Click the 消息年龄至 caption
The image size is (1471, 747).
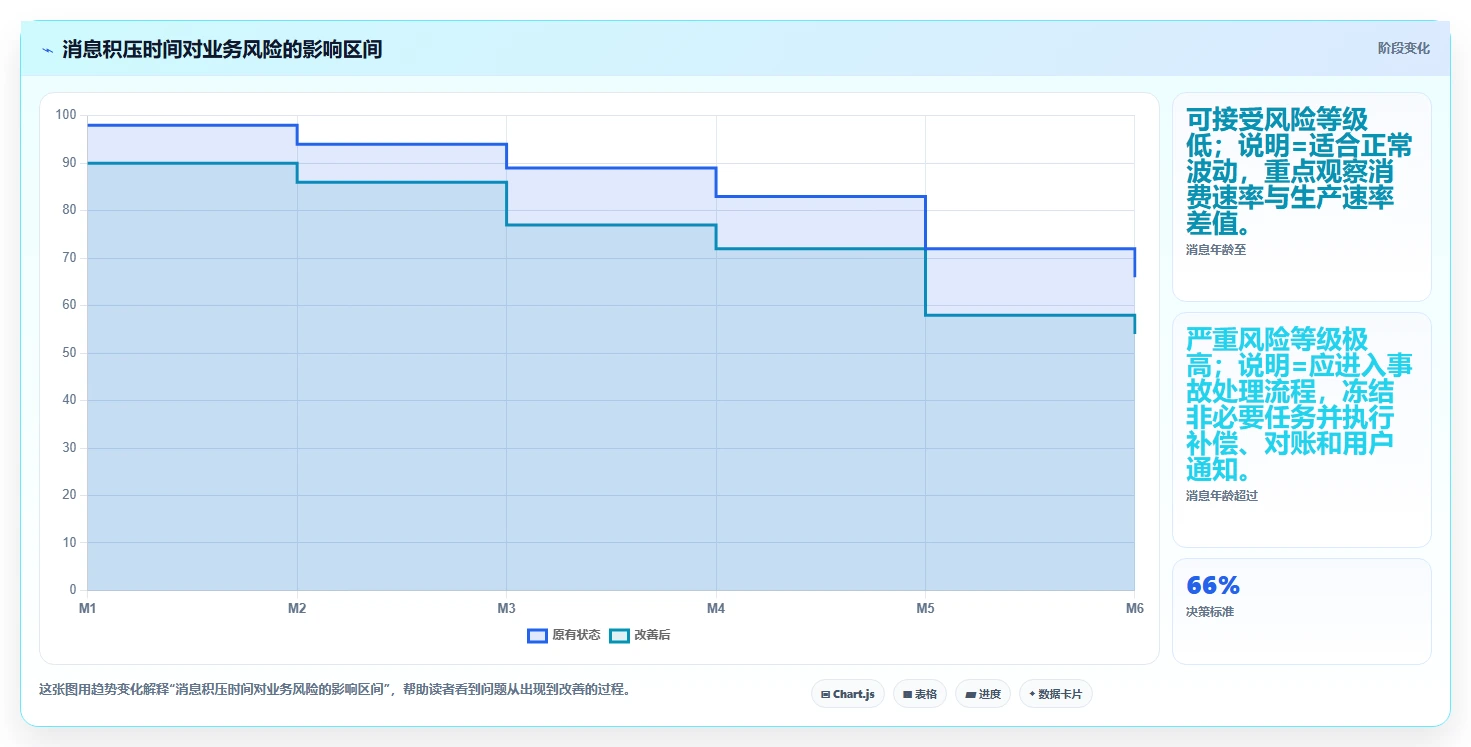1216,250
